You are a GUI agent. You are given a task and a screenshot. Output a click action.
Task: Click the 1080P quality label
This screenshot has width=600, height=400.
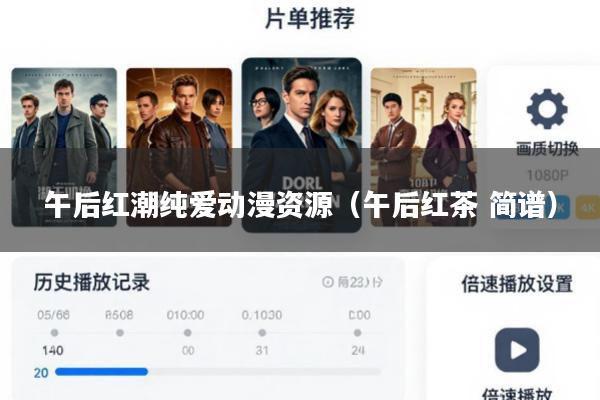(547, 175)
